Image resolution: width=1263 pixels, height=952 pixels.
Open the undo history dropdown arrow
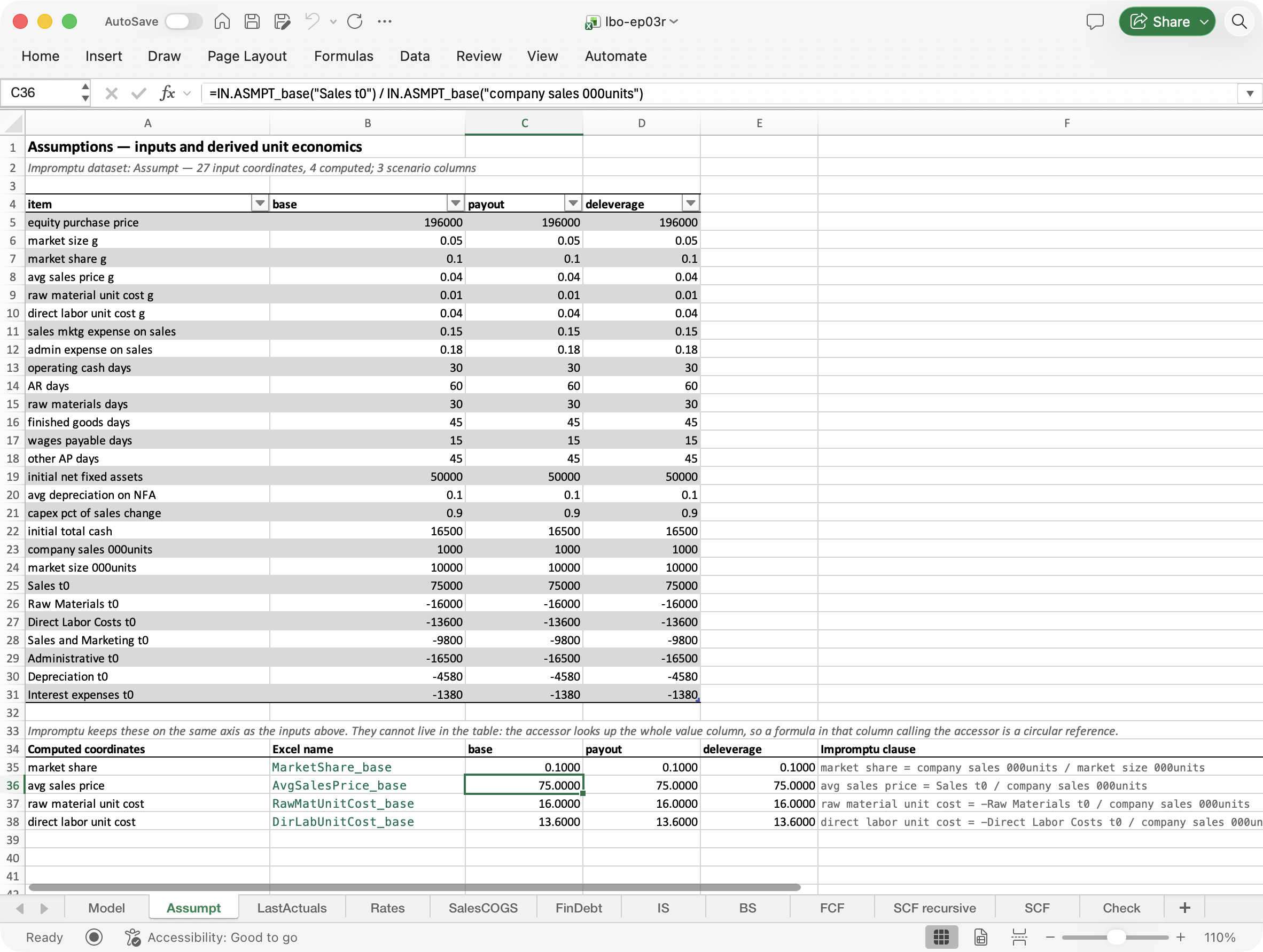tap(333, 22)
